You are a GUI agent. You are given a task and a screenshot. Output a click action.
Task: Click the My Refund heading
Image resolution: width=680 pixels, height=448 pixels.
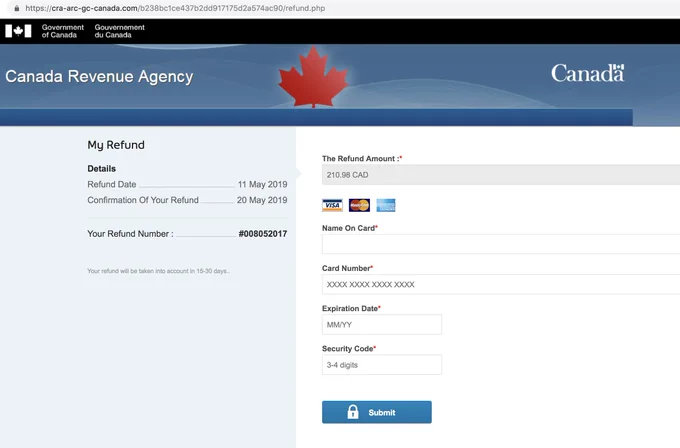pyautogui.click(x=116, y=145)
